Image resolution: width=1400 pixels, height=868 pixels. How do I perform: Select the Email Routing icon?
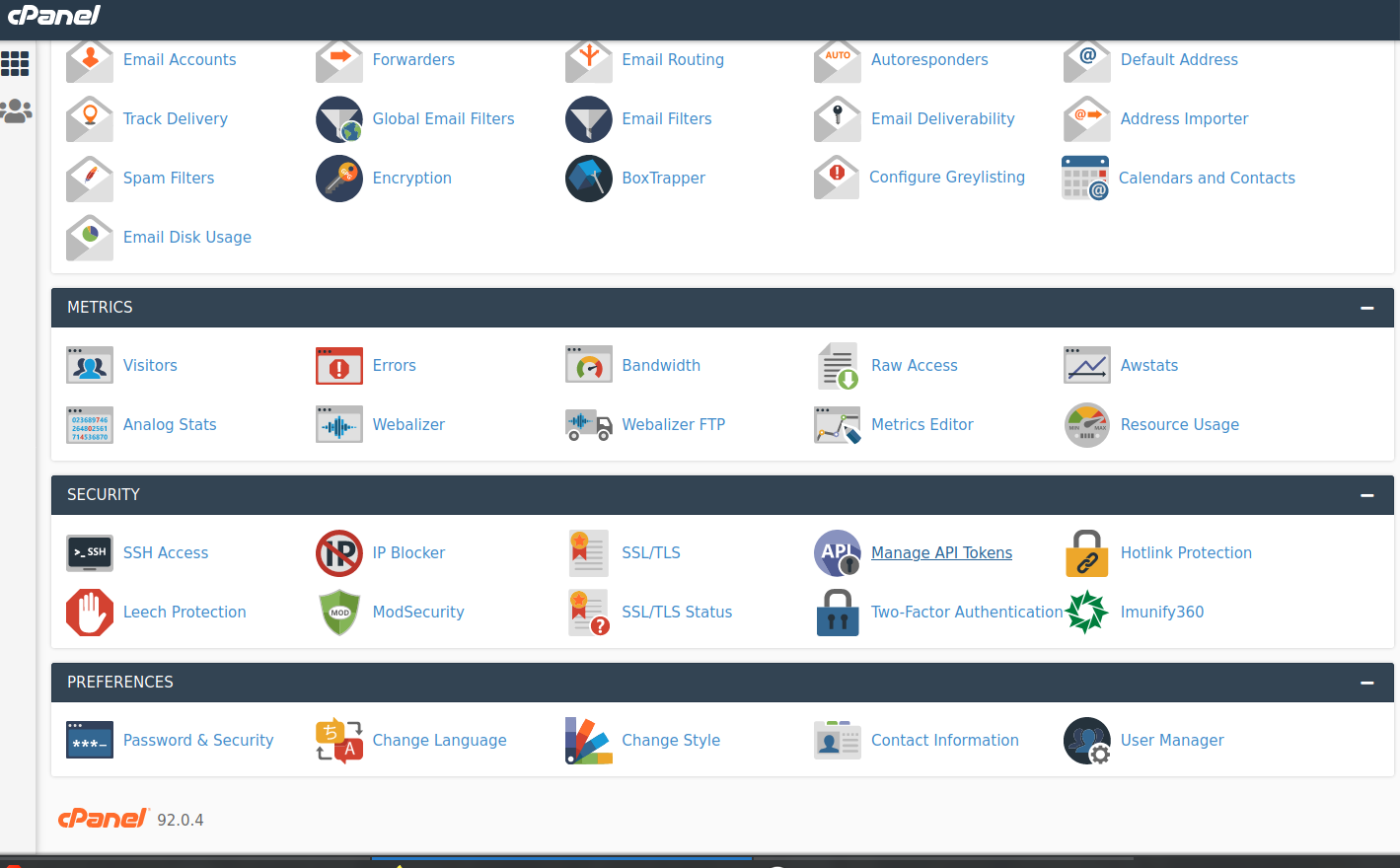(x=589, y=60)
